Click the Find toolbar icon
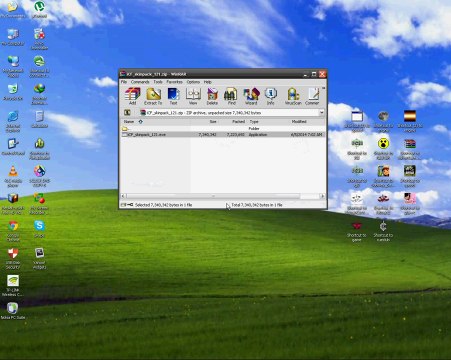 (x=231, y=96)
